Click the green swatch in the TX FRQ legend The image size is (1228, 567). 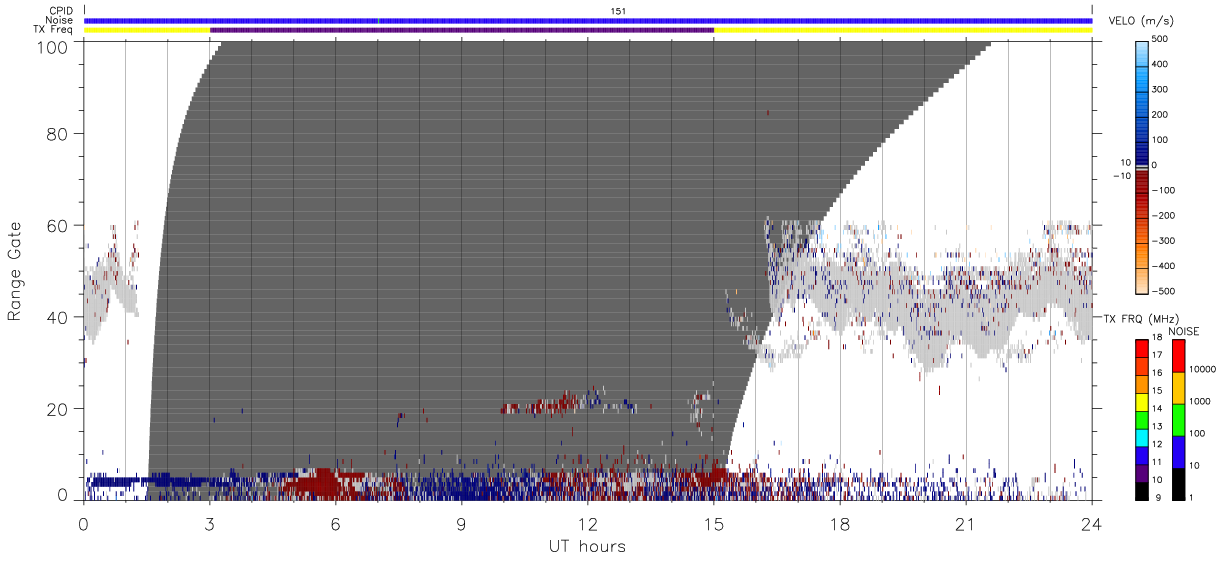pos(1142,419)
